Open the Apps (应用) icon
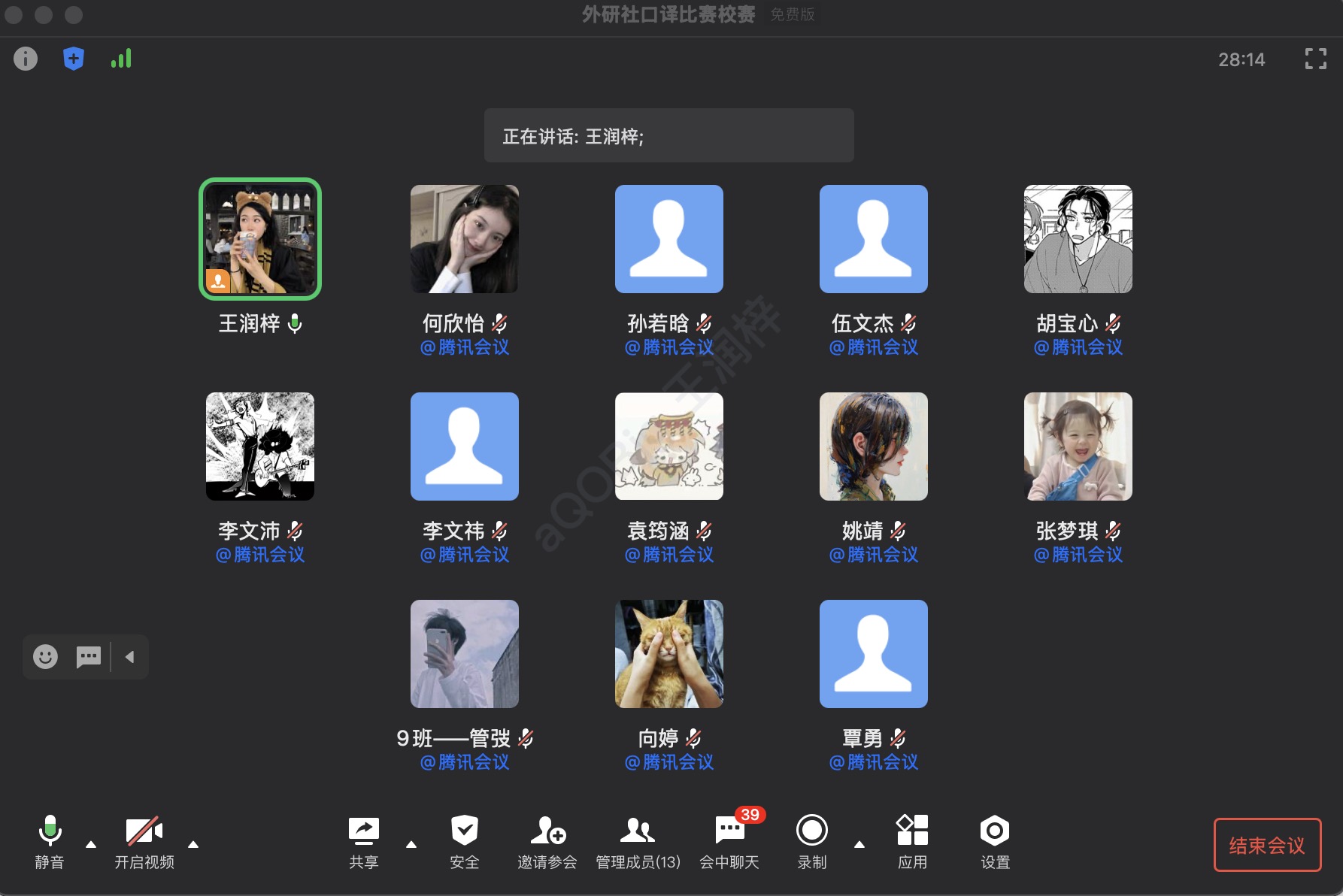The width and height of the screenshot is (1343, 896). coord(912,831)
